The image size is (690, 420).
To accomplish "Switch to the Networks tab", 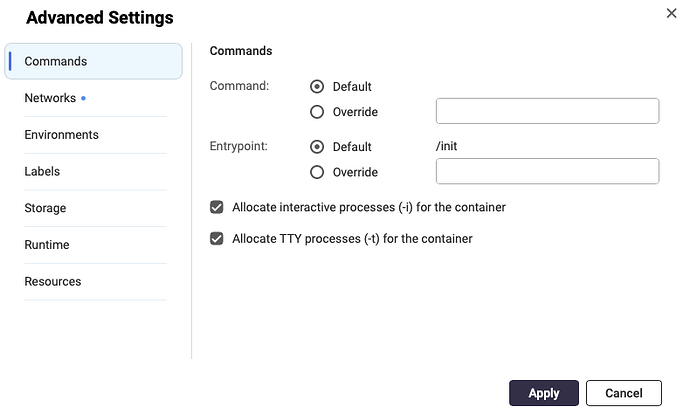I will tap(50, 98).
